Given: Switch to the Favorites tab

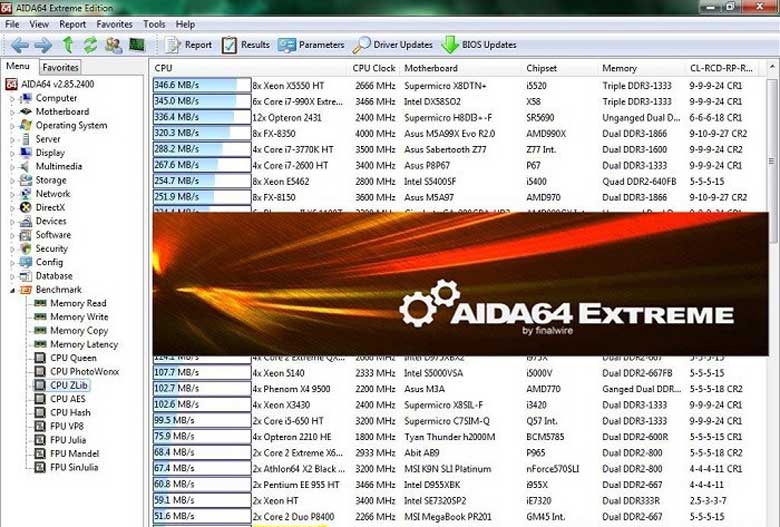Looking at the screenshot, I should (x=60, y=67).
